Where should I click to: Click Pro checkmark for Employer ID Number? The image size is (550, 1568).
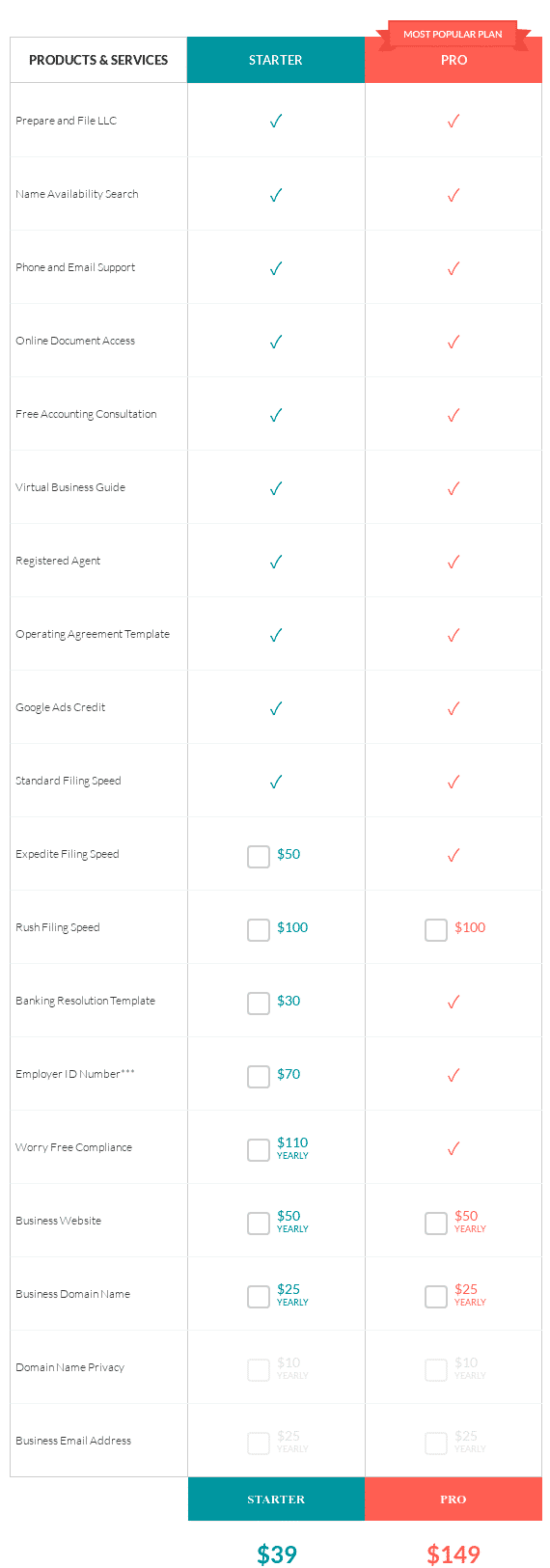coord(454,1074)
